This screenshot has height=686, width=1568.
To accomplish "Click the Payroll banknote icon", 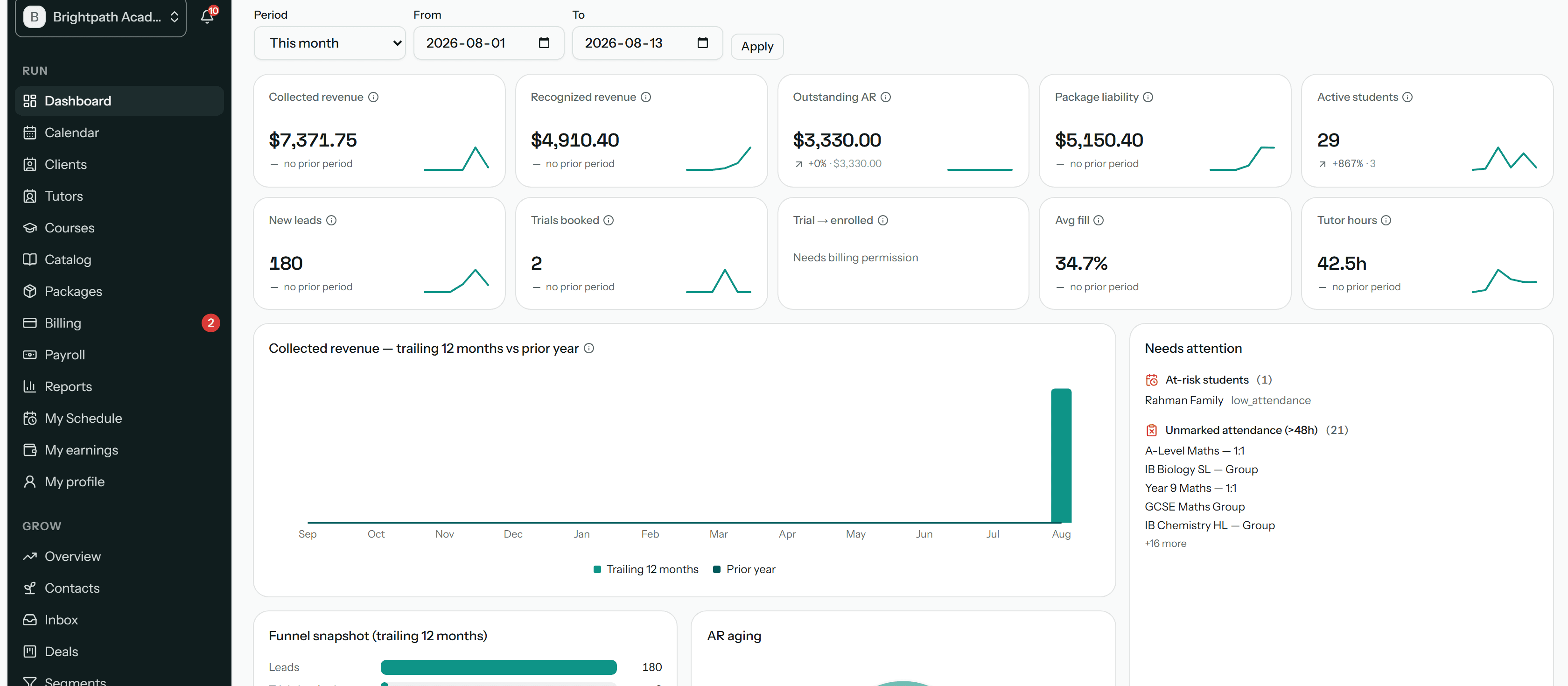I will (x=30, y=355).
